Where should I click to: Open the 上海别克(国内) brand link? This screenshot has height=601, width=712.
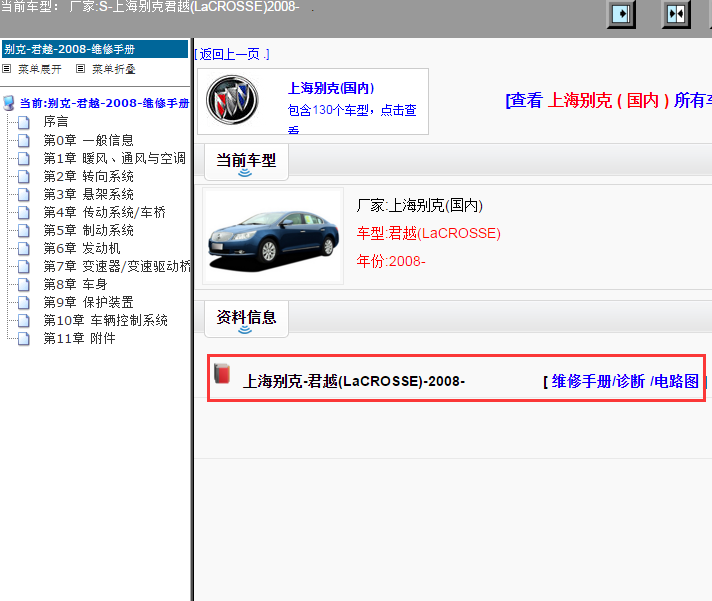point(331,88)
